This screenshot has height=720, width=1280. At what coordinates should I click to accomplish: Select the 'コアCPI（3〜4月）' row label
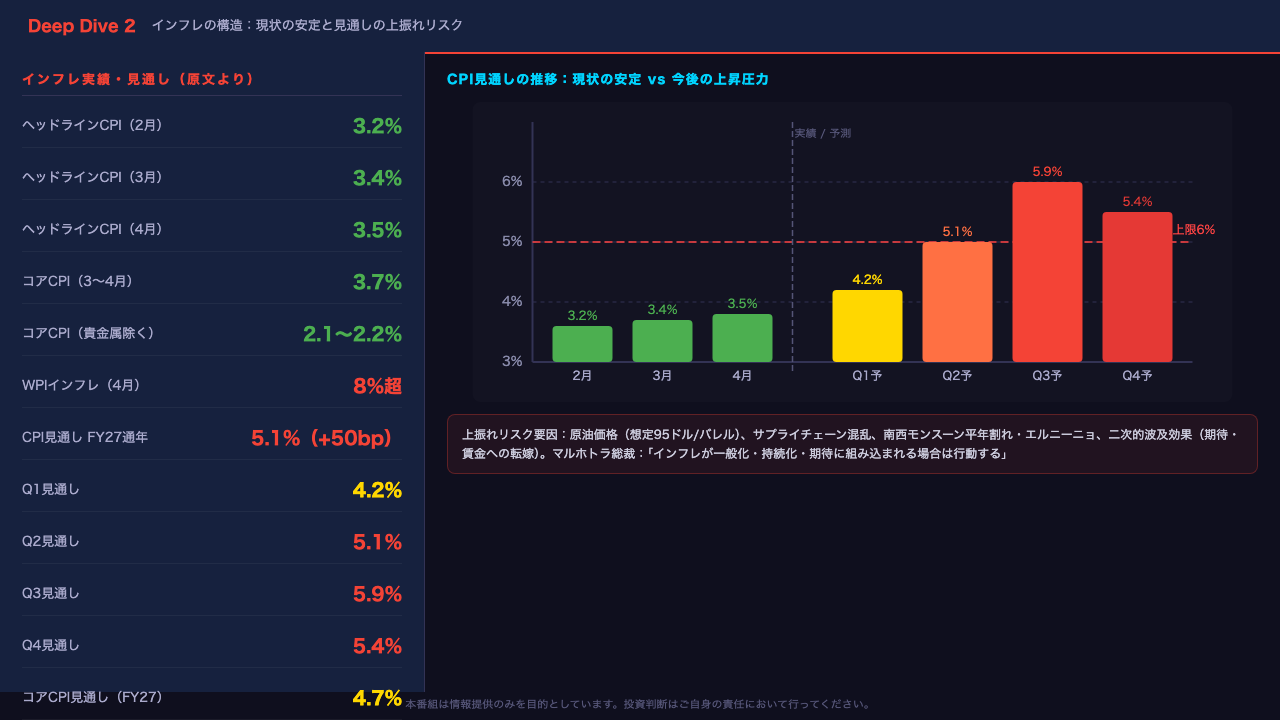click(x=78, y=281)
